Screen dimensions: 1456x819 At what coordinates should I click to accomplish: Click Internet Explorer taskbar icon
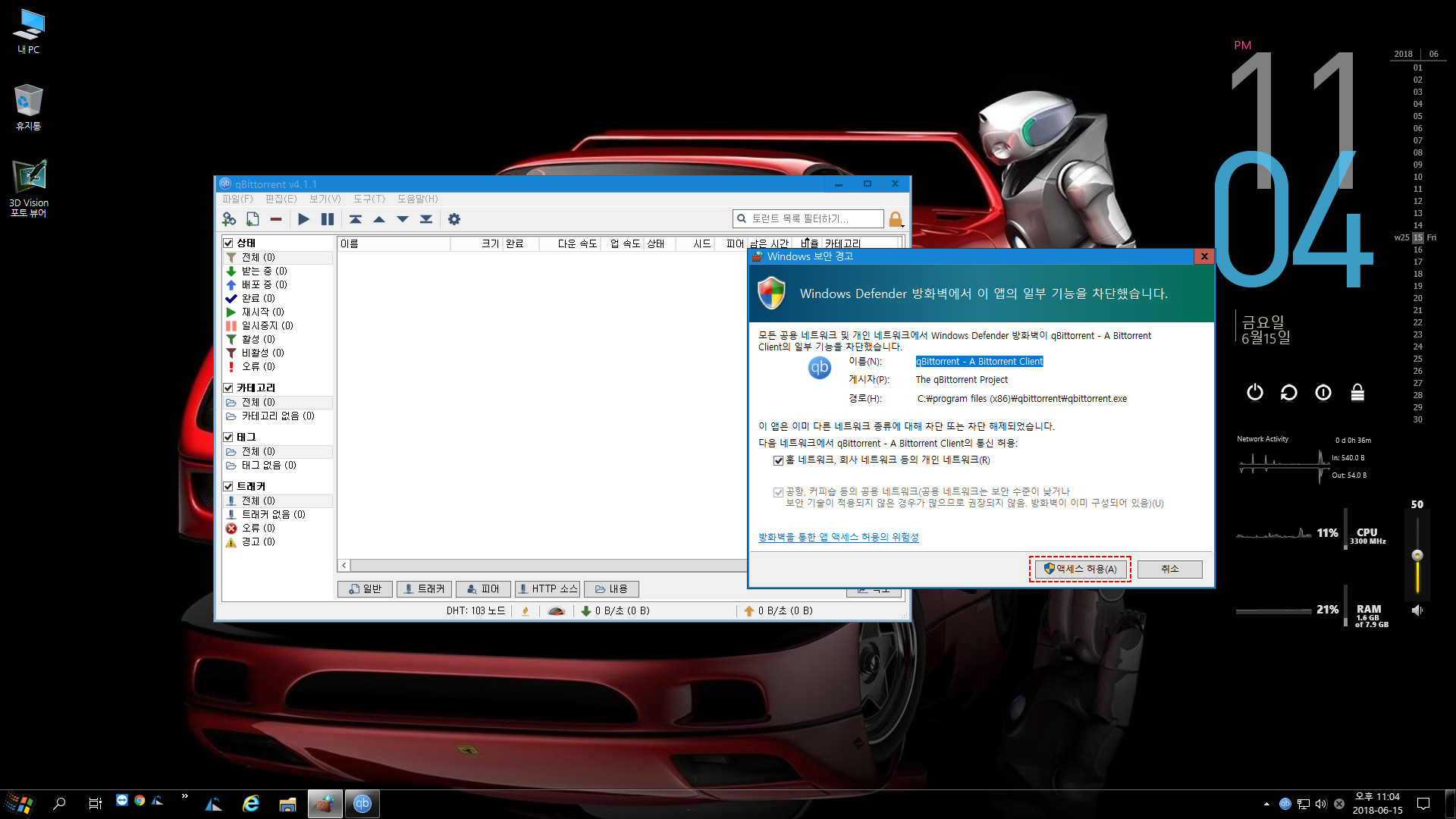[x=251, y=804]
